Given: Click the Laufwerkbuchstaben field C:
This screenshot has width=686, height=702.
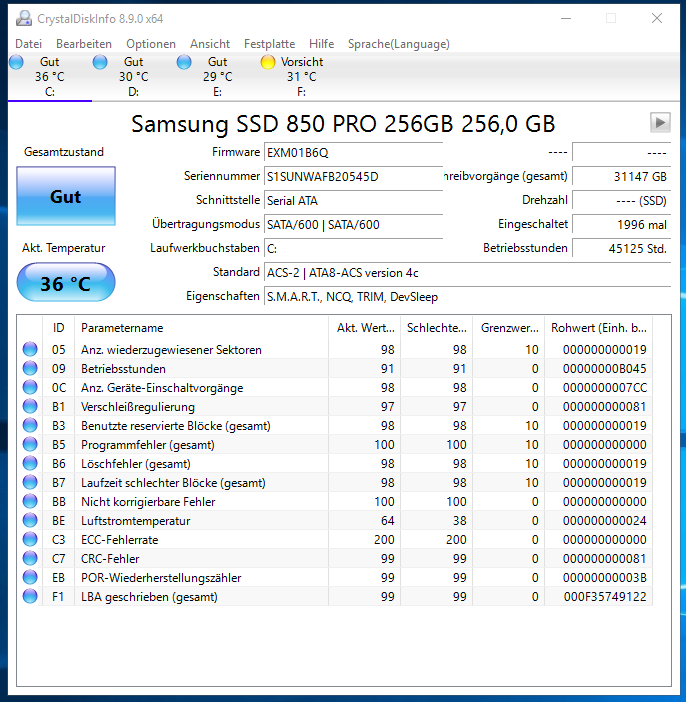Looking at the screenshot, I should (x=353, y=248).
